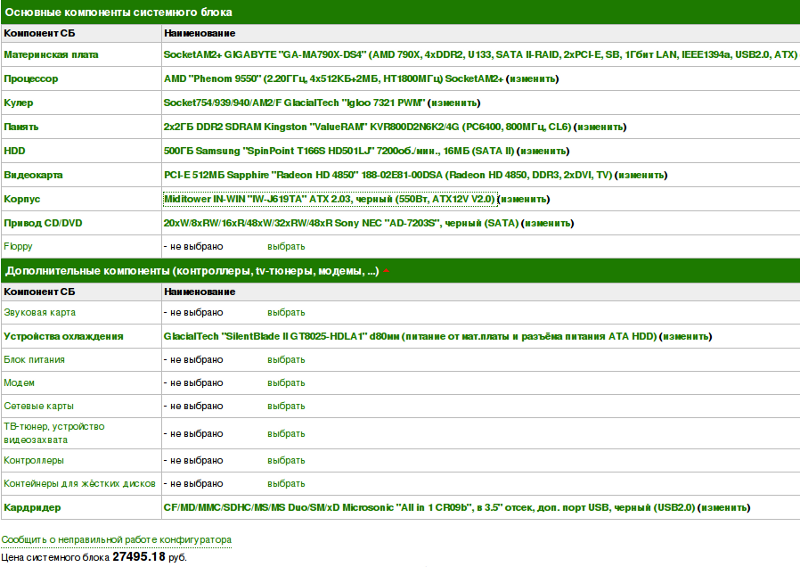The height and width of the screenshot is (567, 800).
Task: Click не выбрано text in Модем row
Action: 196,383
